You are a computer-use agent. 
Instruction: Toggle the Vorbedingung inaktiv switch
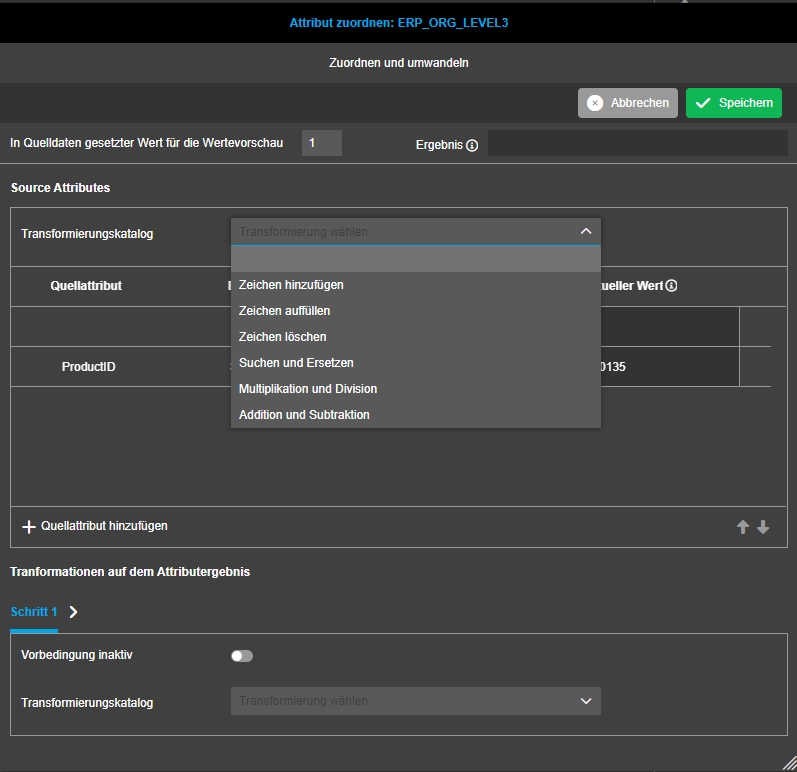point(242,656)
